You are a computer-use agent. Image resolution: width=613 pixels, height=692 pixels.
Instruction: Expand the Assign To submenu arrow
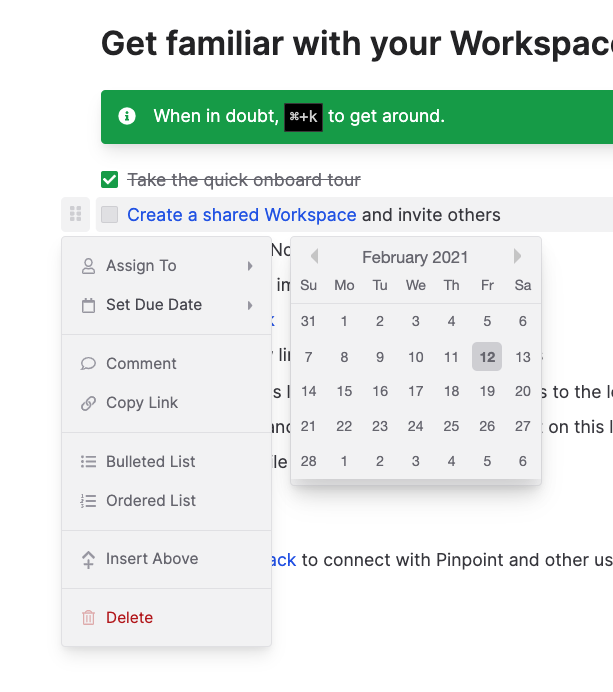tap(250, 266)
